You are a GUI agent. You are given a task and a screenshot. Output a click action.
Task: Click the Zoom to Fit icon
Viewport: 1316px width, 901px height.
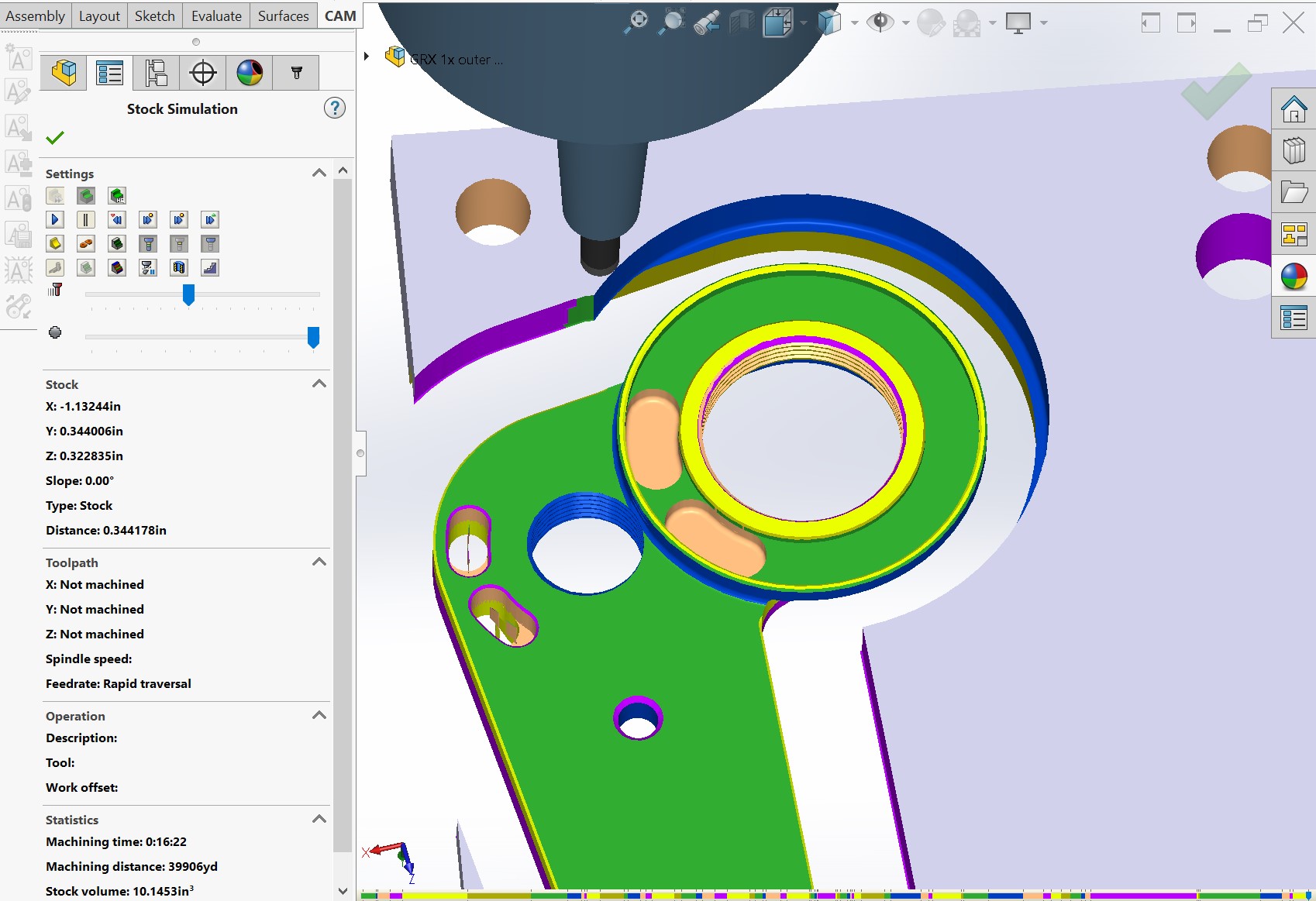[636, 22]
